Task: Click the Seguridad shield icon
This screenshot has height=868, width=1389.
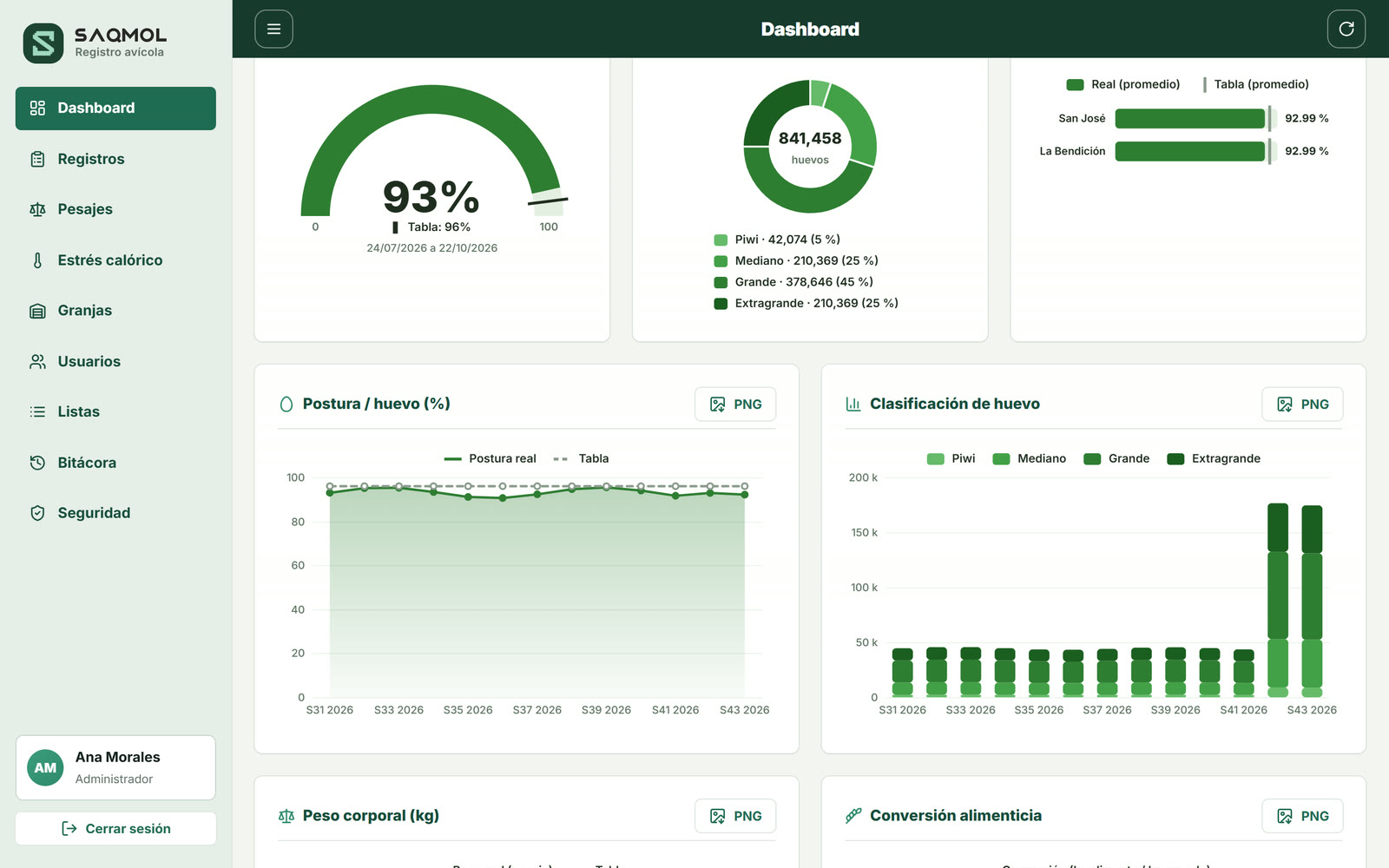Action: [x=37, y=513]
